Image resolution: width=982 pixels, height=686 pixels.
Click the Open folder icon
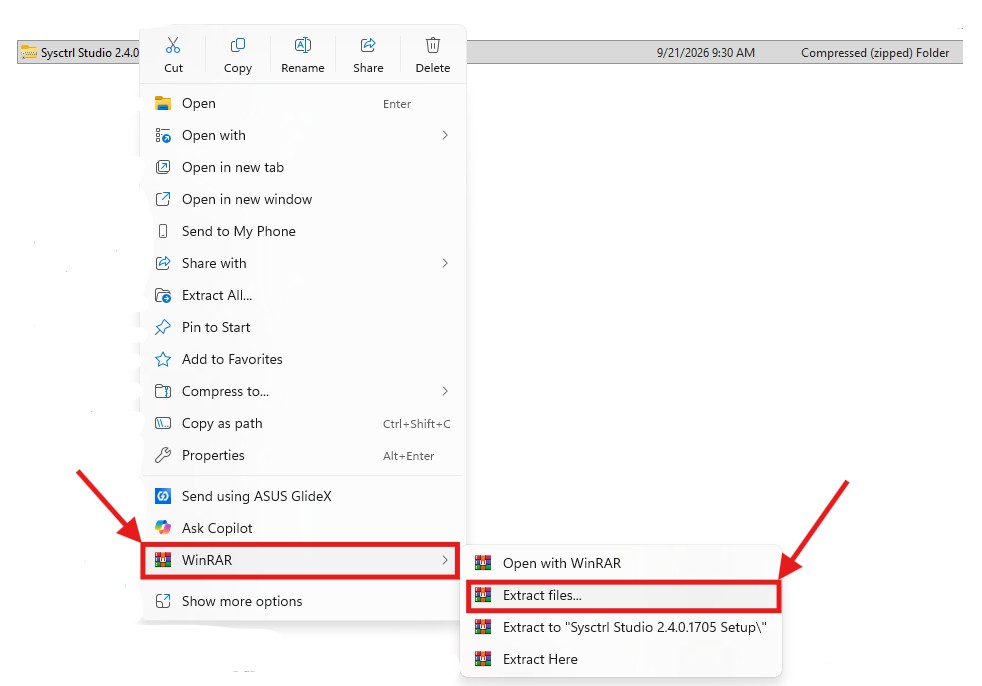[163, 103]
